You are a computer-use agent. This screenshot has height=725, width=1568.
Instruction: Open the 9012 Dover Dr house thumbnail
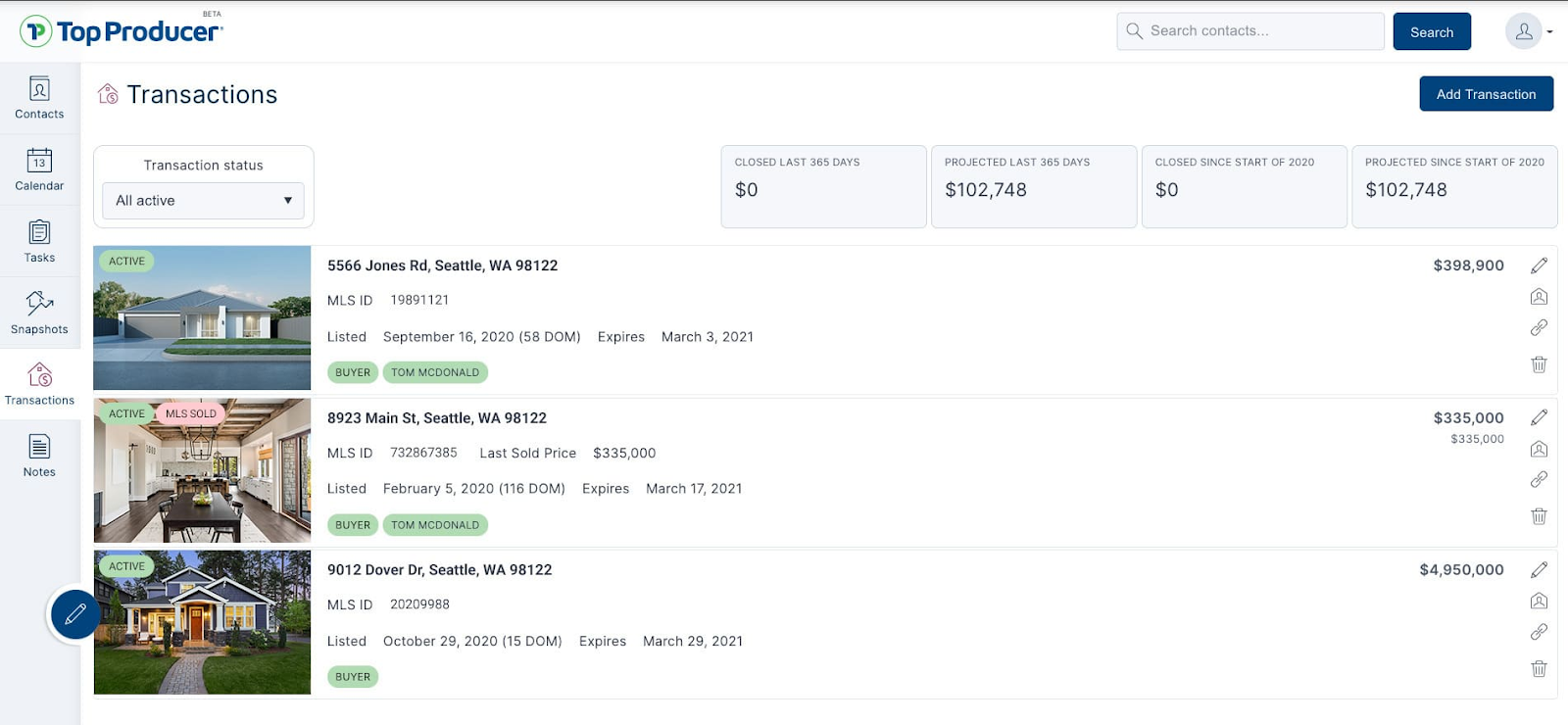(x=202, y=622)
